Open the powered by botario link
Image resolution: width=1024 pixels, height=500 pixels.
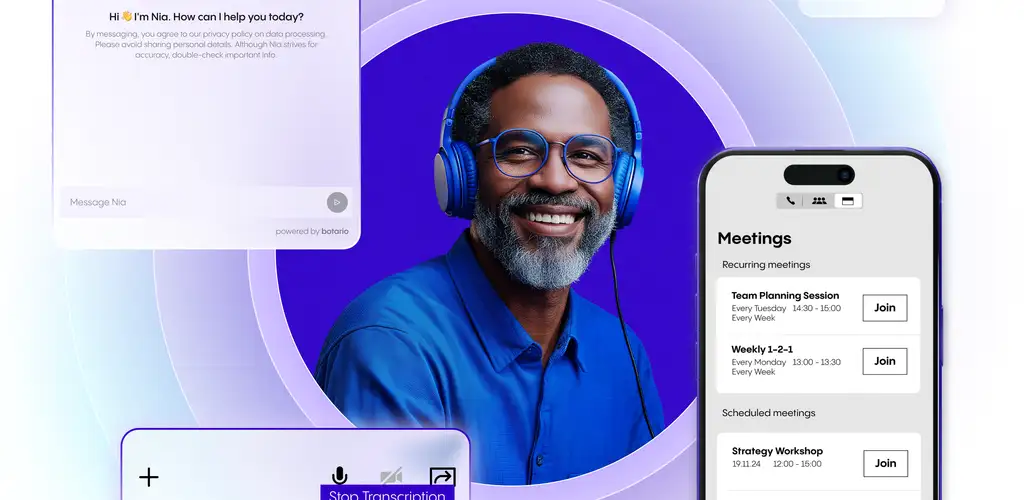(312, 231)
